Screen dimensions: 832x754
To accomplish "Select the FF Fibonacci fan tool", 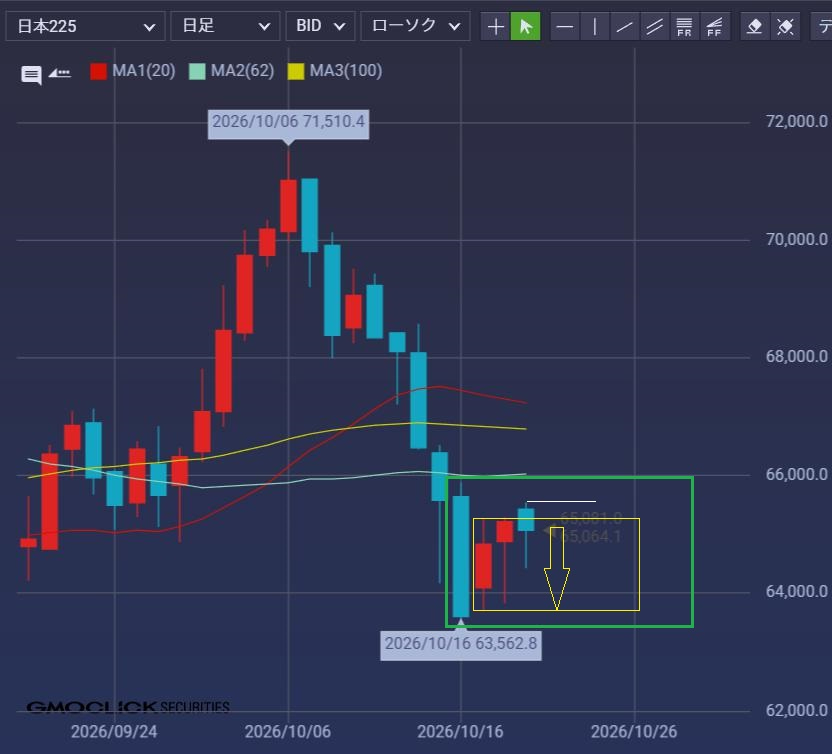I will click(714, 26).
